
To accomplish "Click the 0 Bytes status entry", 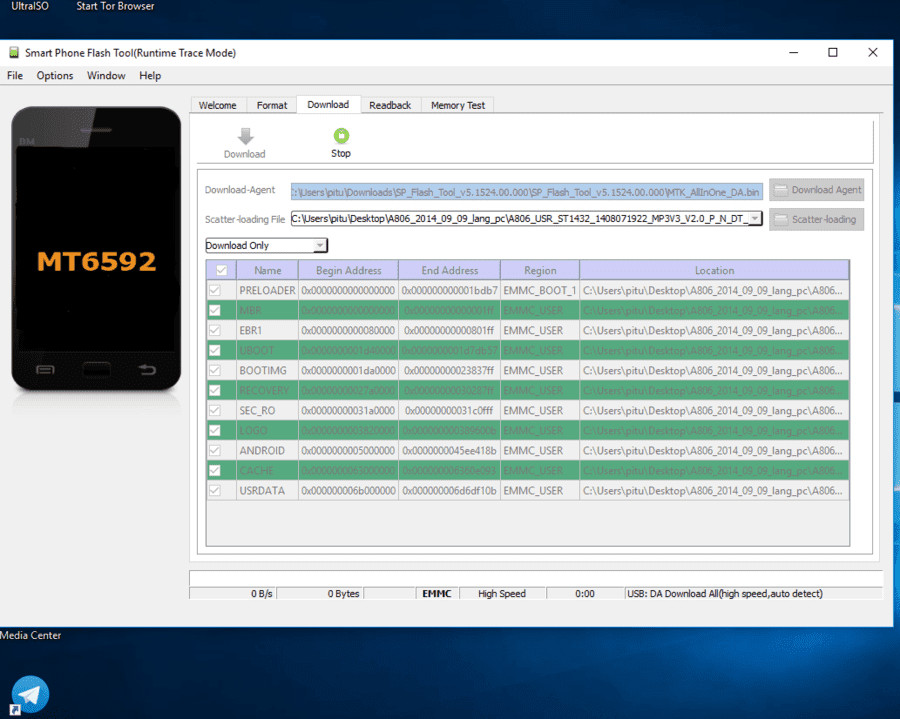I will click(x=320, y=594).
